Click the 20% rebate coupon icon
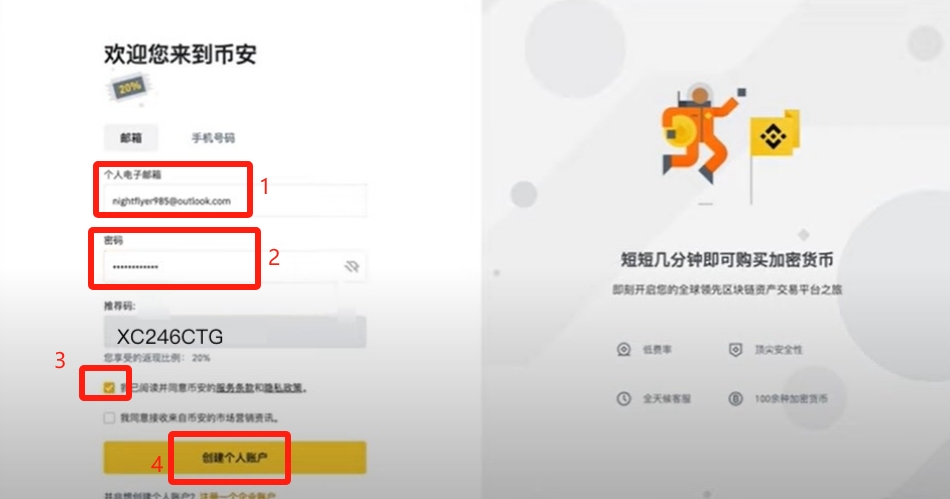This screenshot has width=950, height=499. pos(130,88)
